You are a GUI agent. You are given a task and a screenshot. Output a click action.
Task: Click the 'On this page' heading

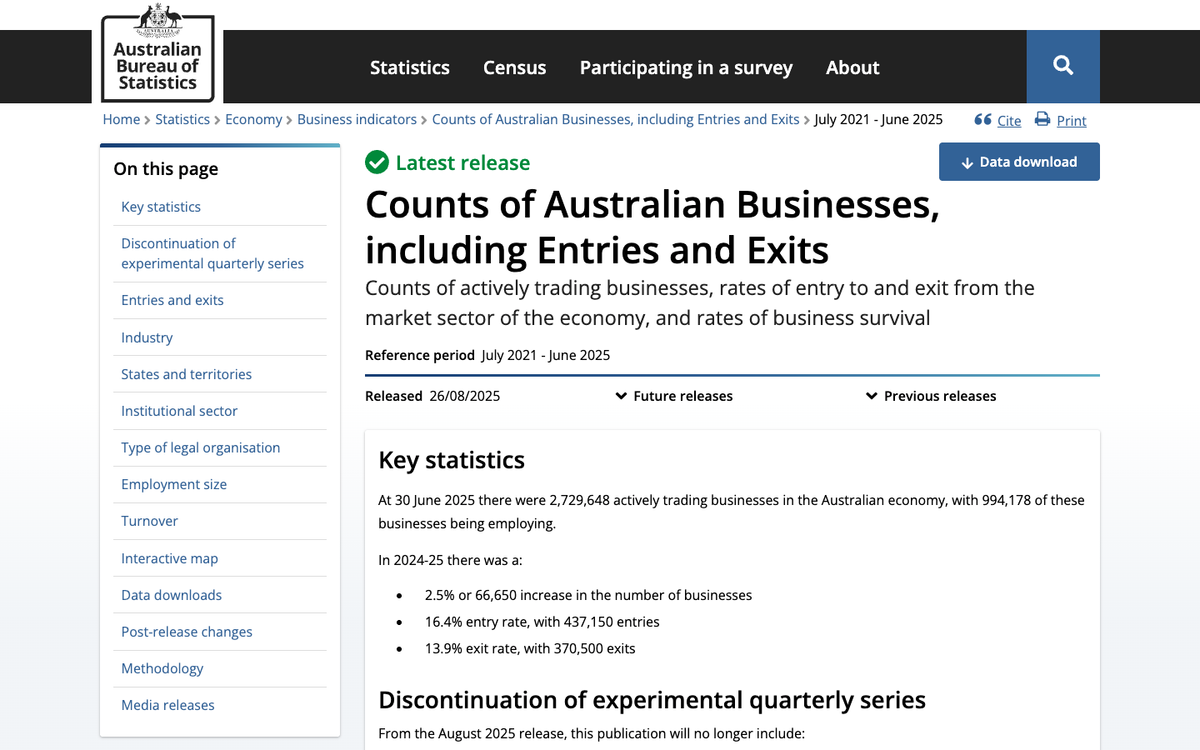pyautogui.click(x=166, y=169)
